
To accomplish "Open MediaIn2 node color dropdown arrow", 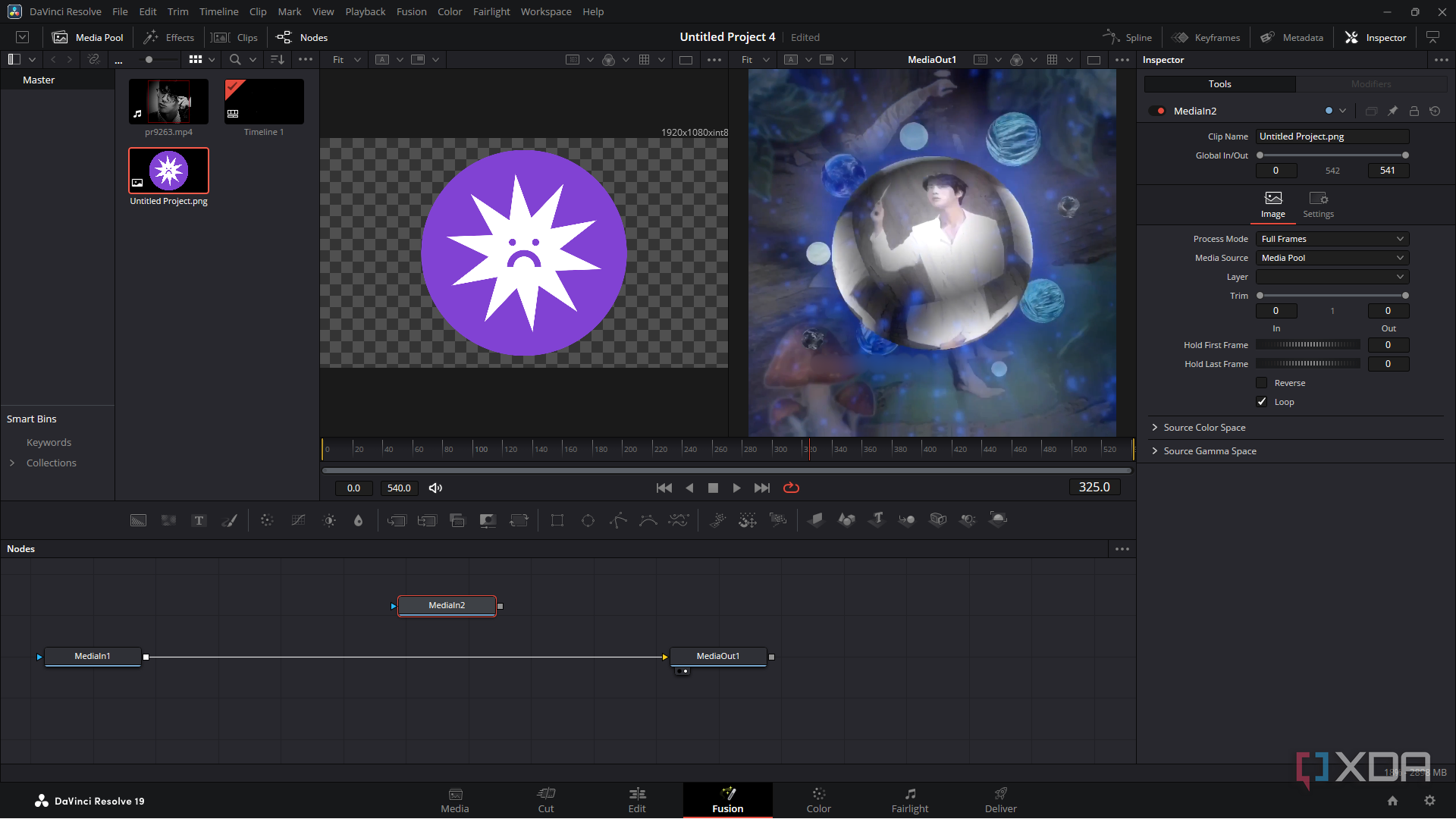I will click(x=1343, y=111).
